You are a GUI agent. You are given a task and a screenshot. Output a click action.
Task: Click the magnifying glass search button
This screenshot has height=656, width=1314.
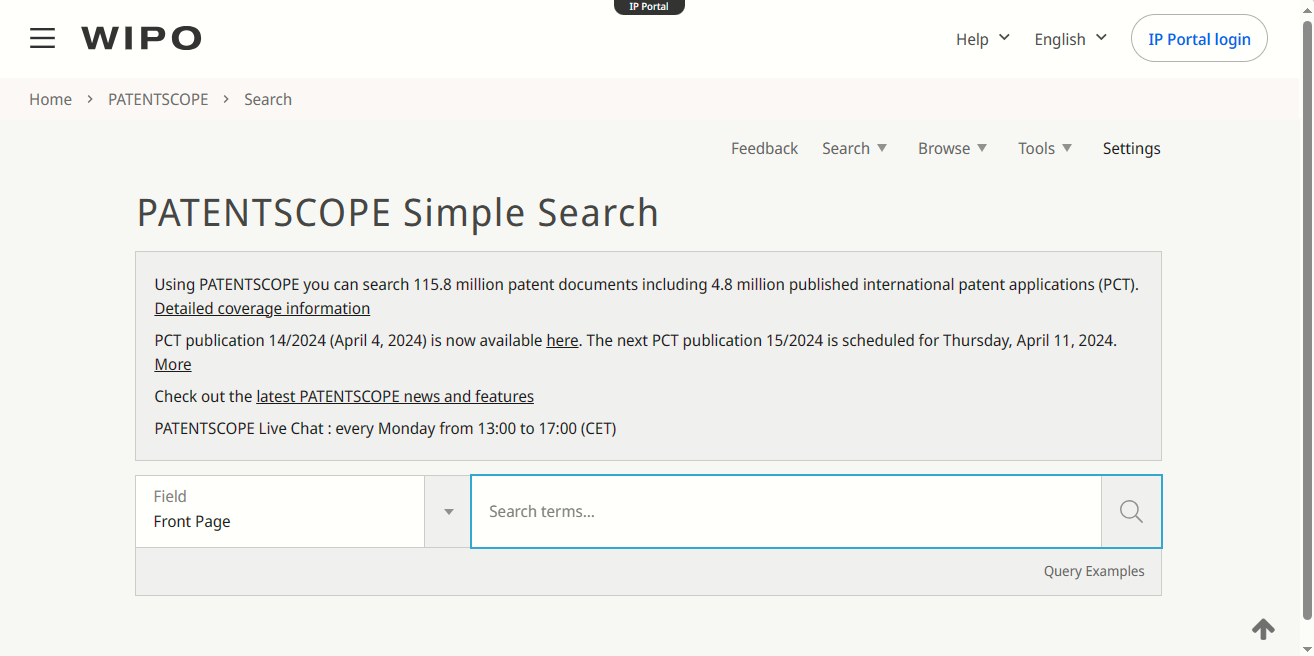[x=1131, y=512]
